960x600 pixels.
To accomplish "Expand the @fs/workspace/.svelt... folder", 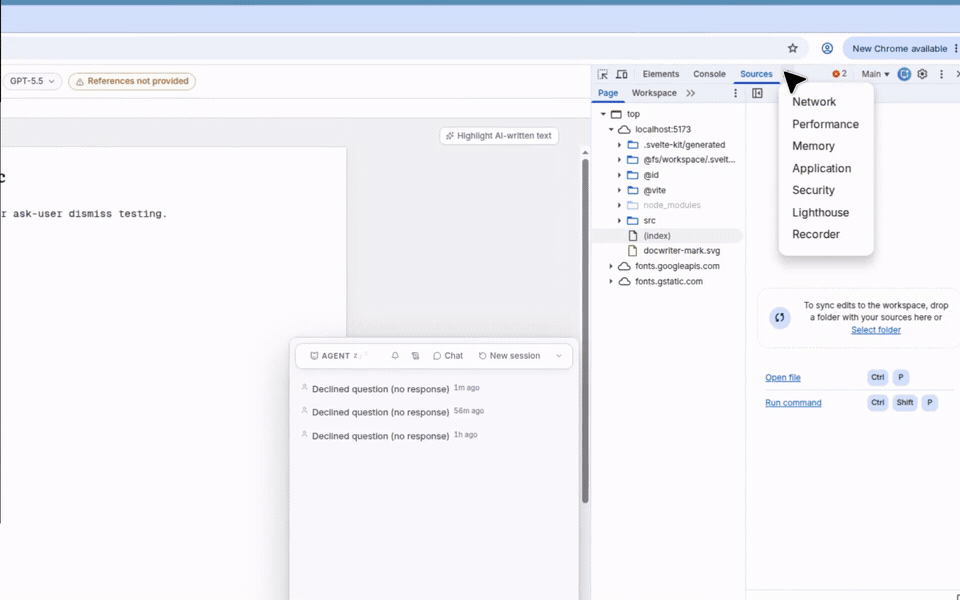I will pyautogui.click(x=619, y=160).
